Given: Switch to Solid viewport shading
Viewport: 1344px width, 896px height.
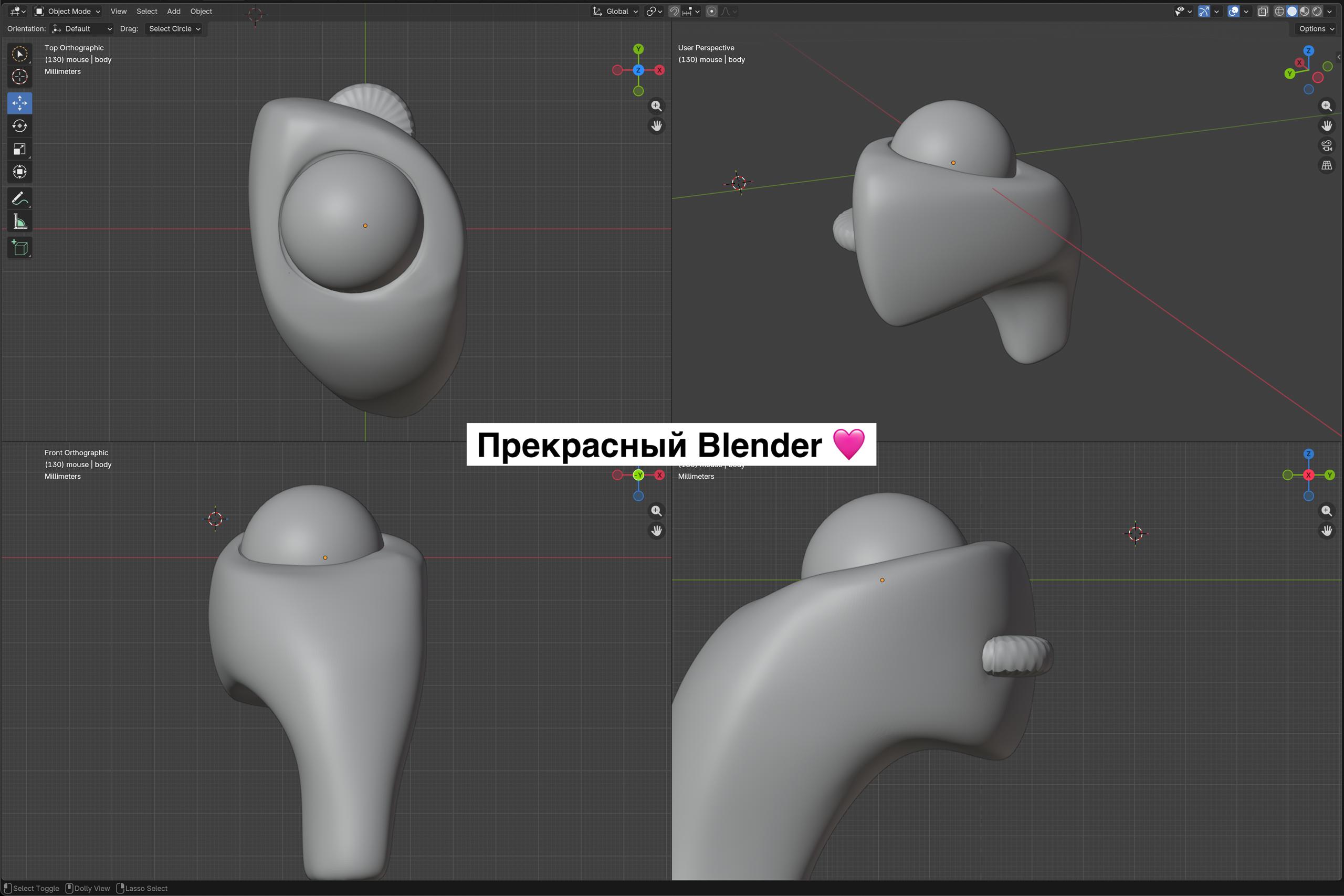Looking at the screenshot, I should click(x=1293, y=12).
